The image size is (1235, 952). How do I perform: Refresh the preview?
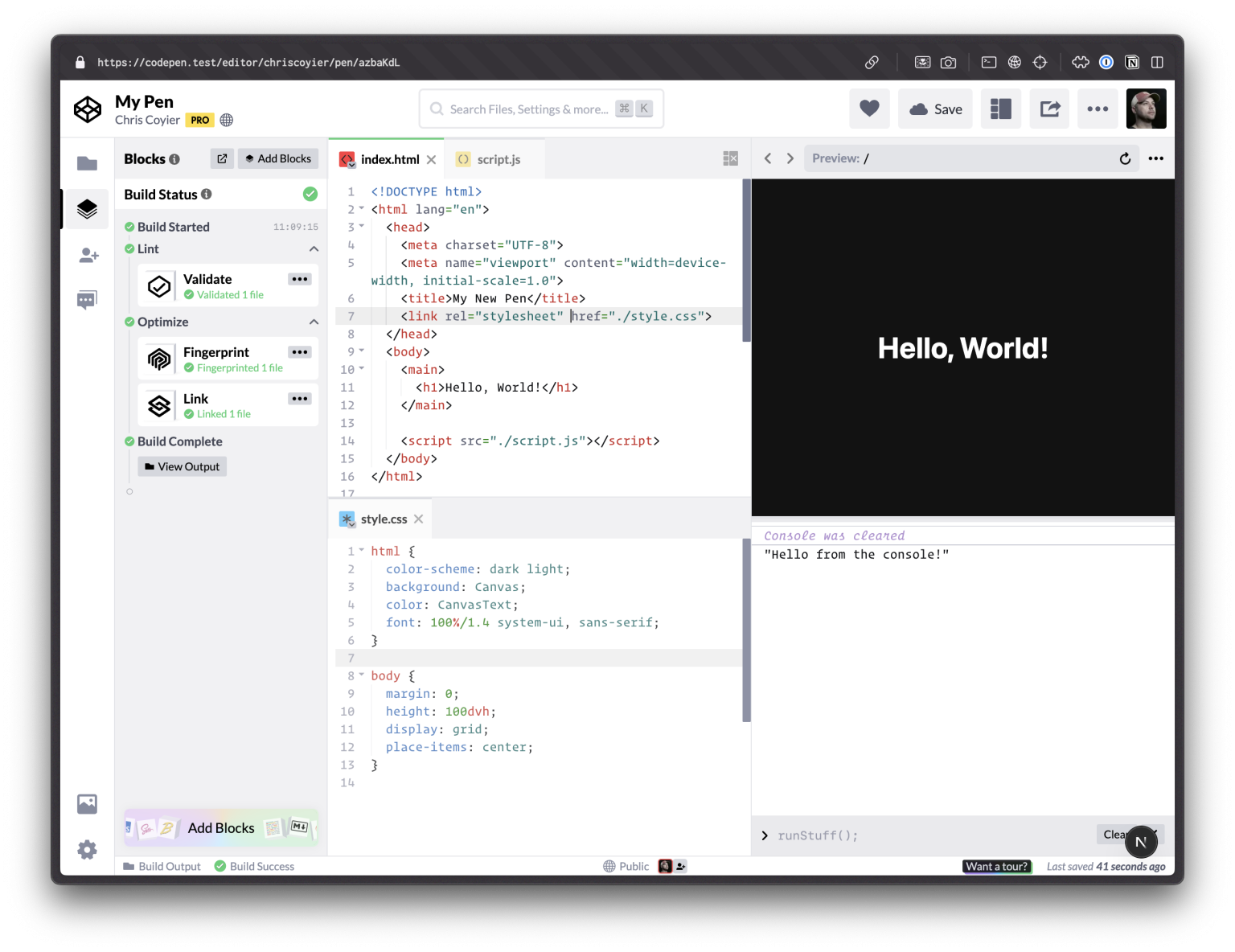1125,158
